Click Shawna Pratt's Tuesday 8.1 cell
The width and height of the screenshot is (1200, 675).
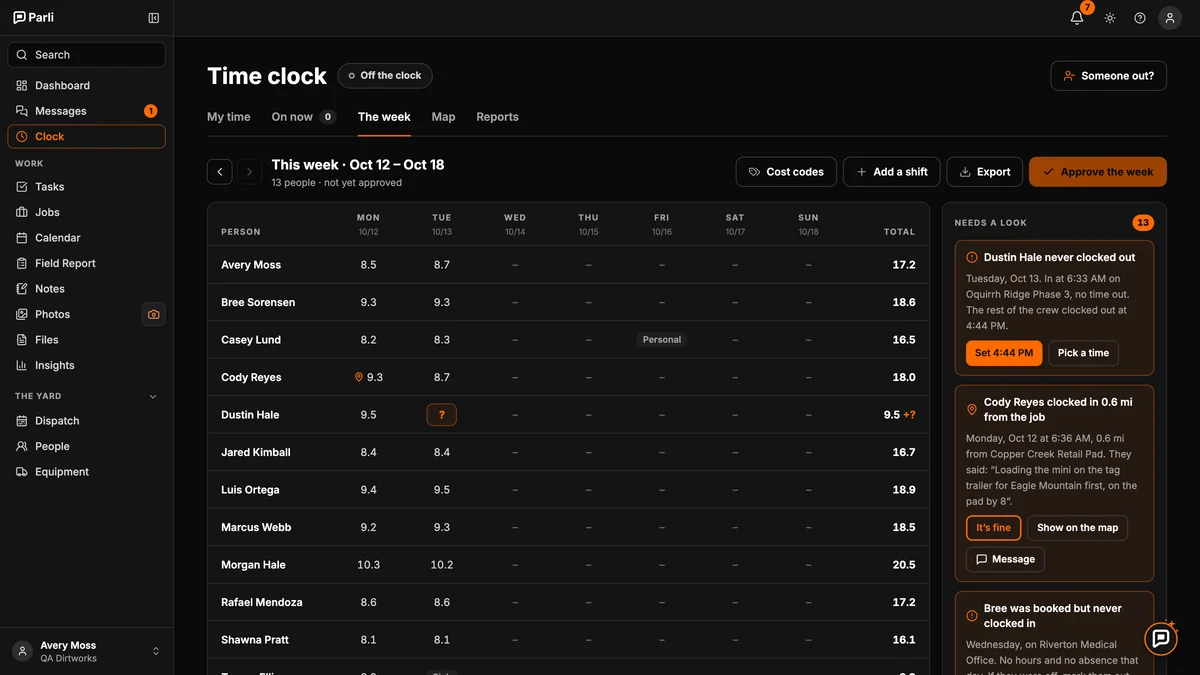point(442,640)
